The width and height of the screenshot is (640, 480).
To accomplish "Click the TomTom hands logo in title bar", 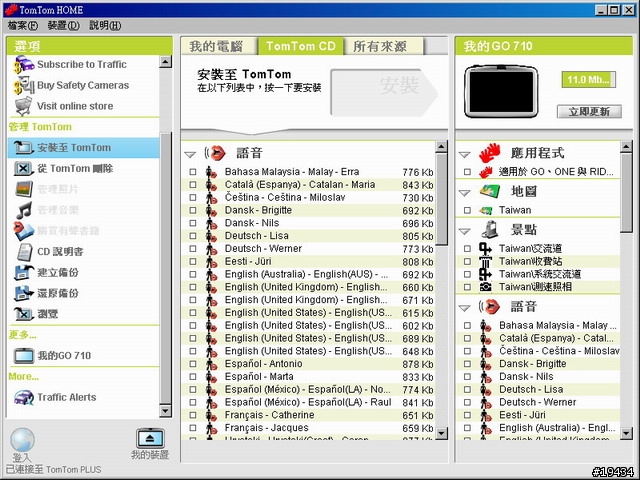I will [11, 9].
